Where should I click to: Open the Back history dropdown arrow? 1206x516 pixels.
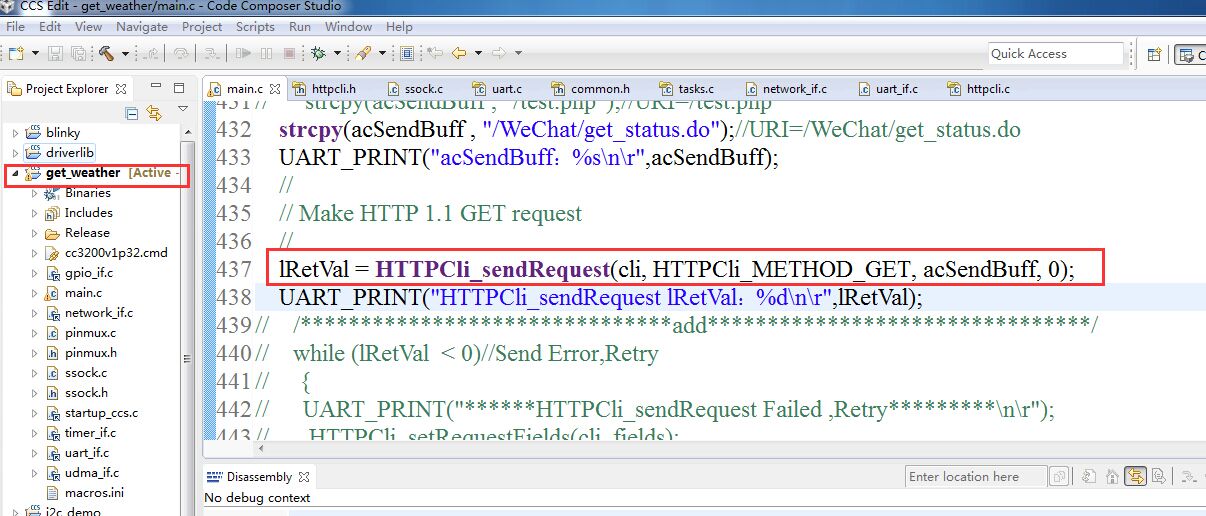click(x=478, y=53)
